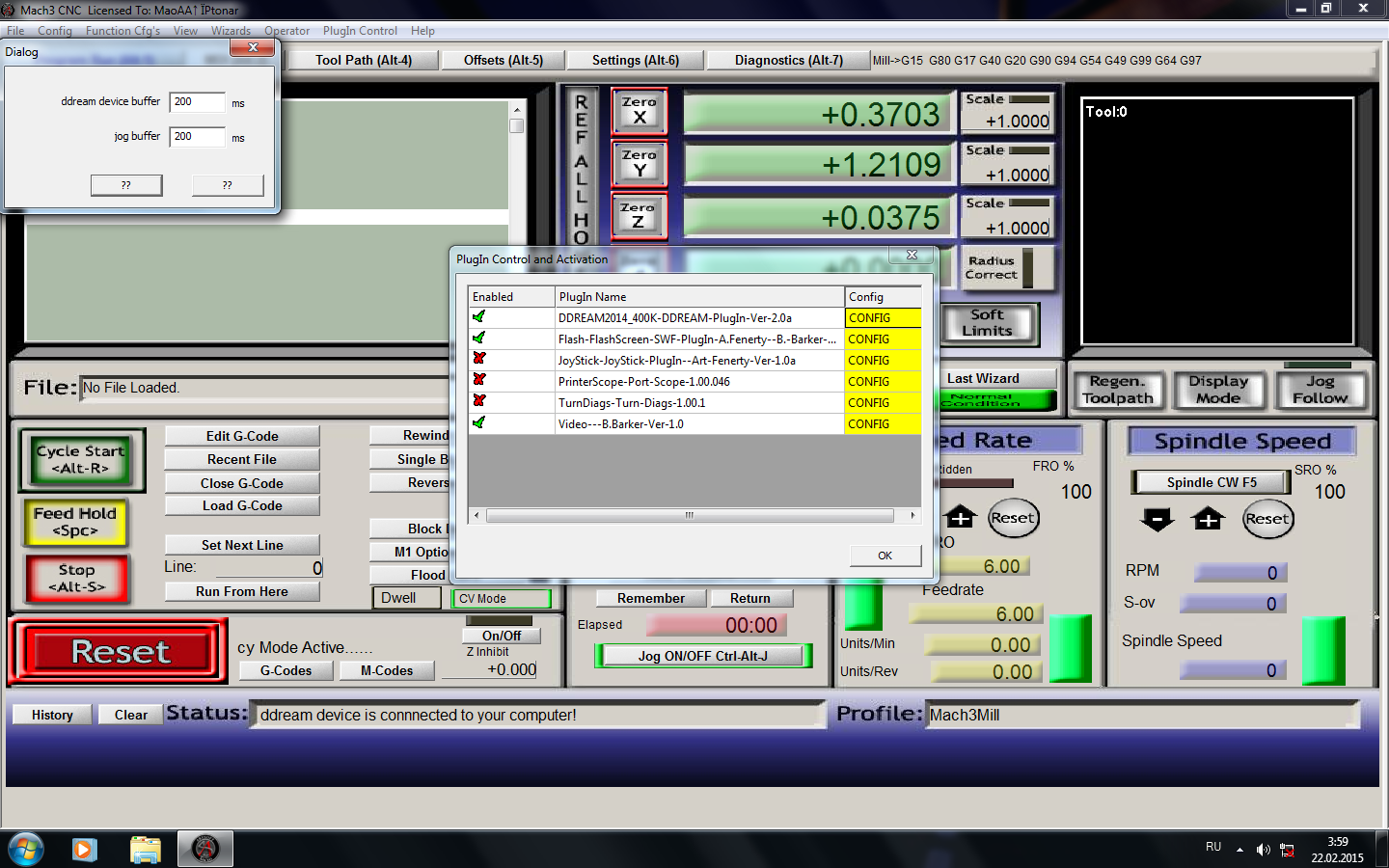The image size is (1389, 868).
Task: Toggle Spindle CW F5
Action: (1212, 482)
